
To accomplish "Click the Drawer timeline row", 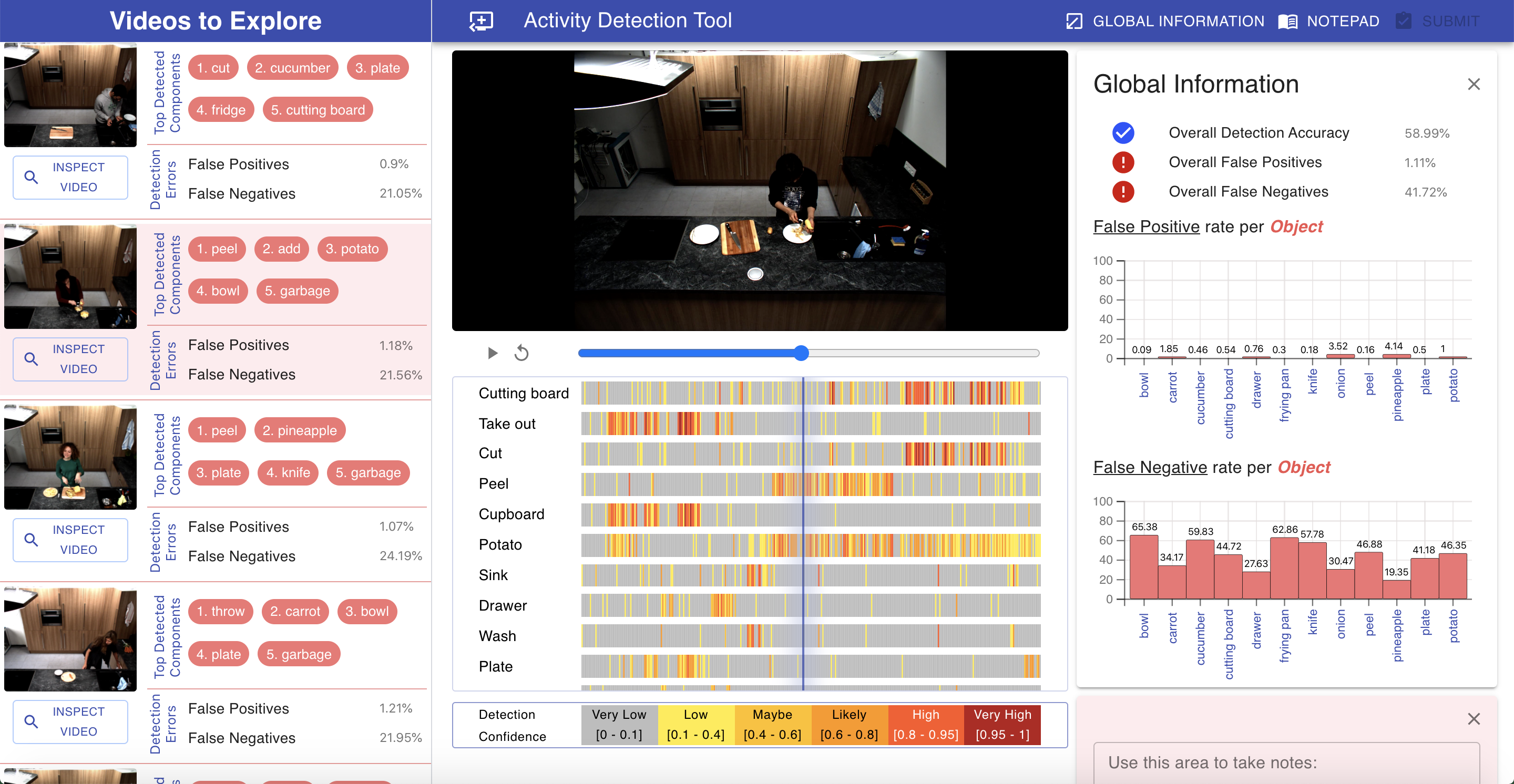I will 811,605.
